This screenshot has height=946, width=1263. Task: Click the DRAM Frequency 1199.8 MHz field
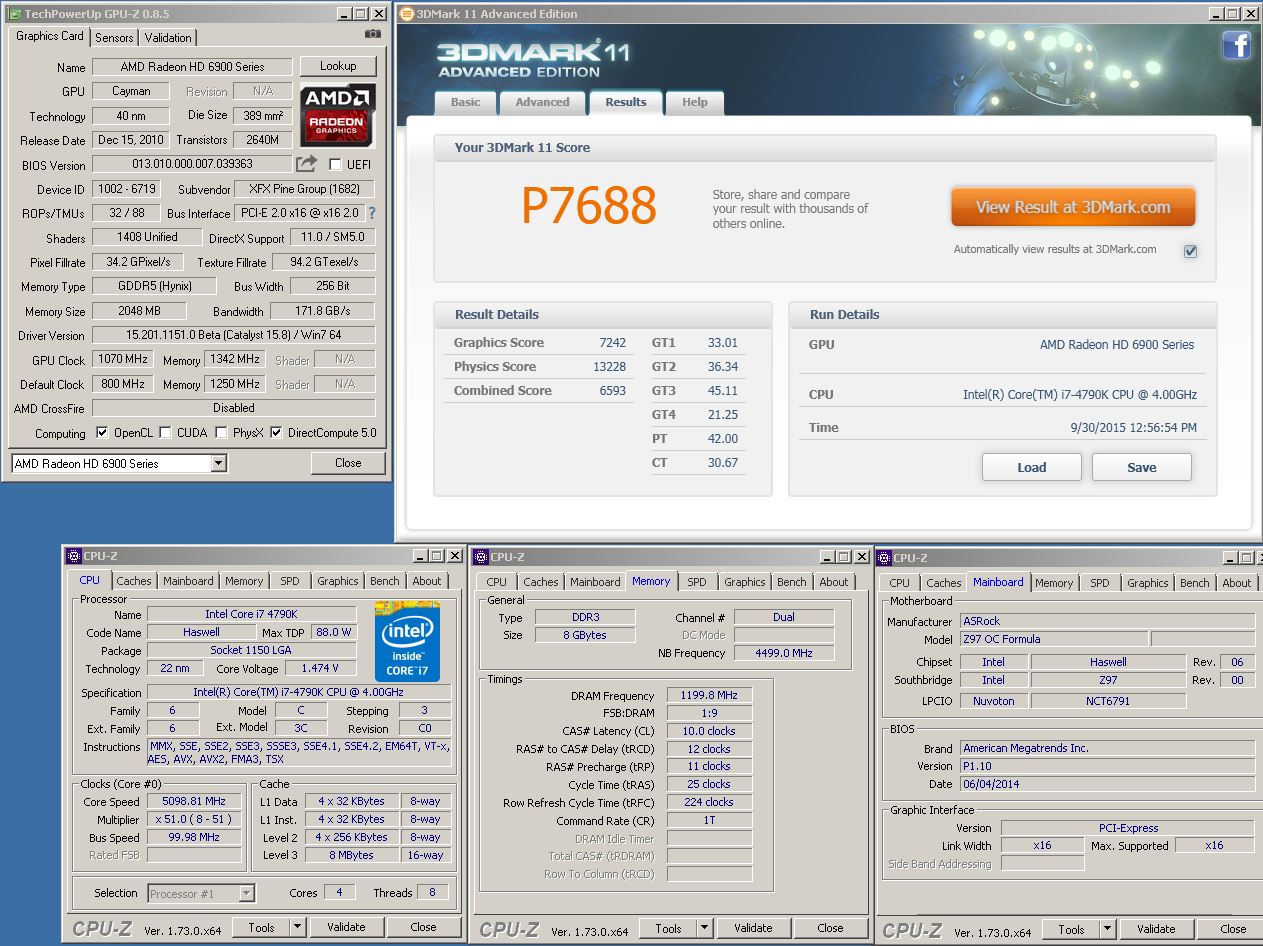tap(709, 696)
